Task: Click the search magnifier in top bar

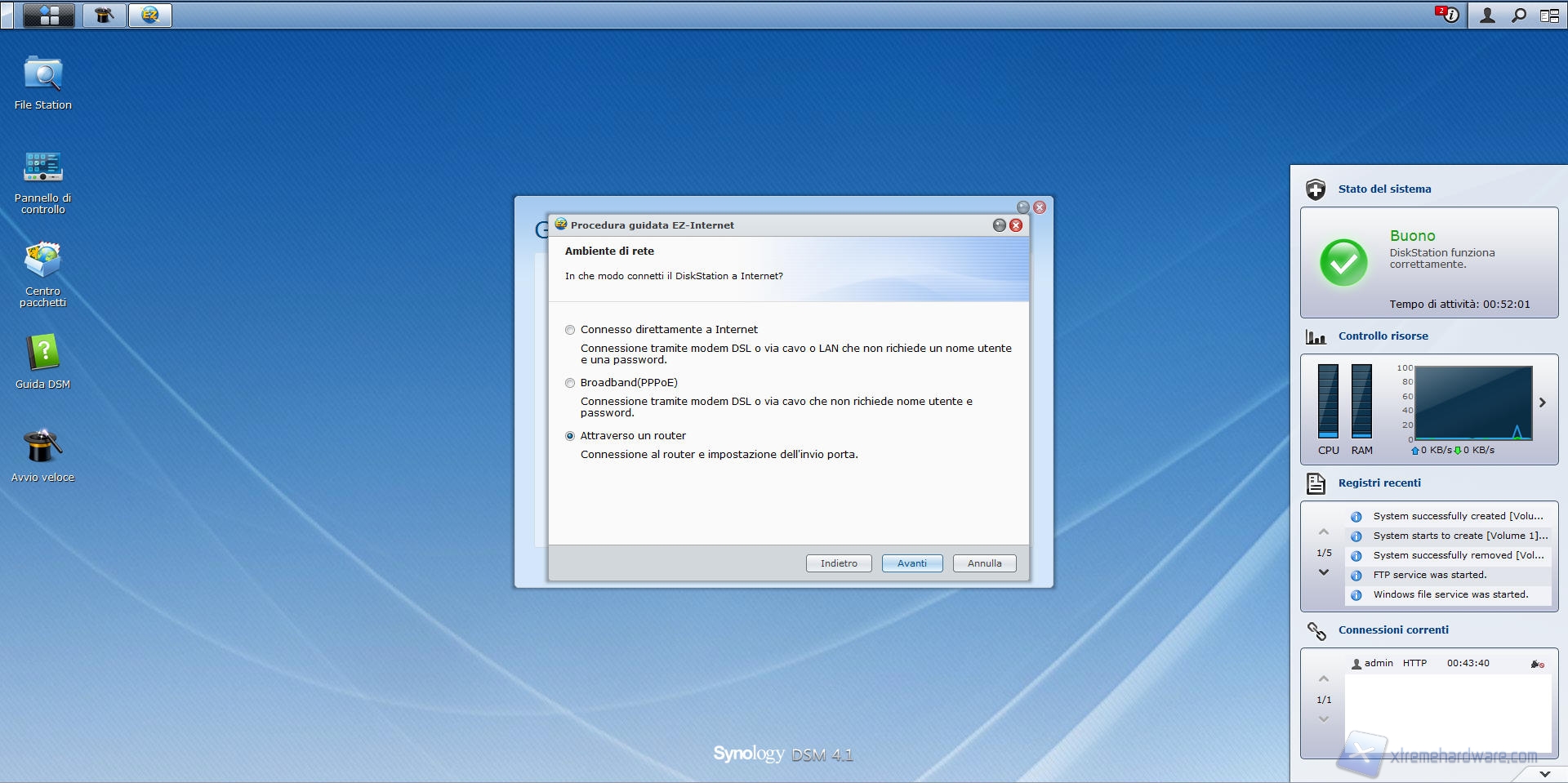Action: (x=1518, y=15)
